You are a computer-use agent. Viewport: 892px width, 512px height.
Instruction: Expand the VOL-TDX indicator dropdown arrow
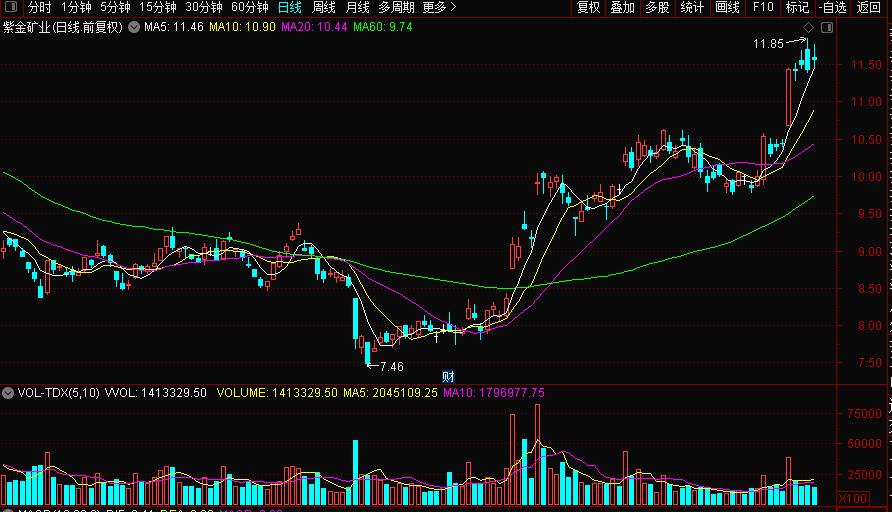[7, 393]
